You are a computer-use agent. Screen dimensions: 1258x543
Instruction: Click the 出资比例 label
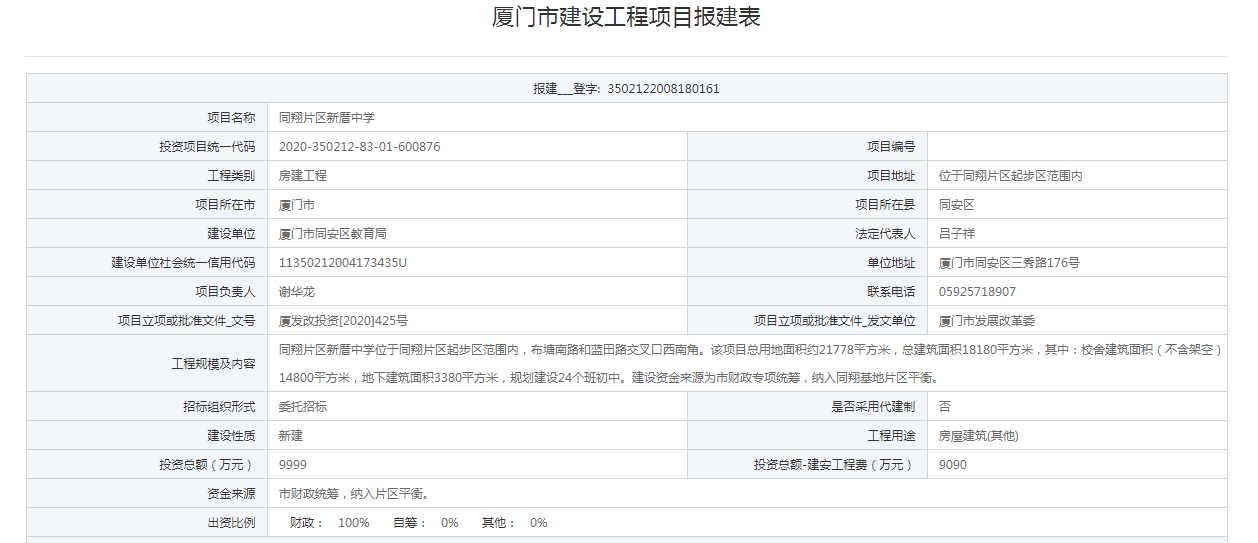pyautogui.click(x=231, y=523)
